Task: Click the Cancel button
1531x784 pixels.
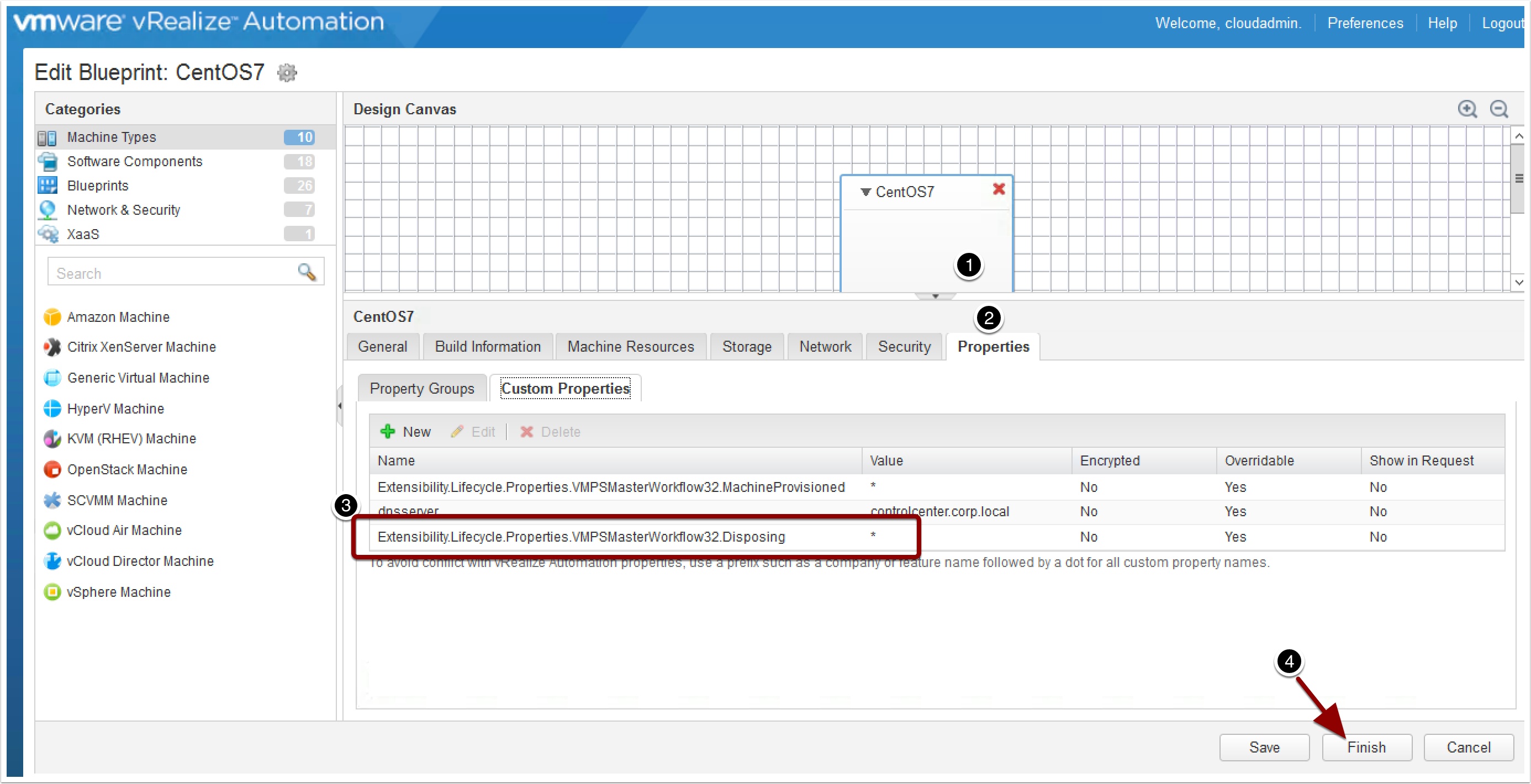Action: coord(1469,747)
